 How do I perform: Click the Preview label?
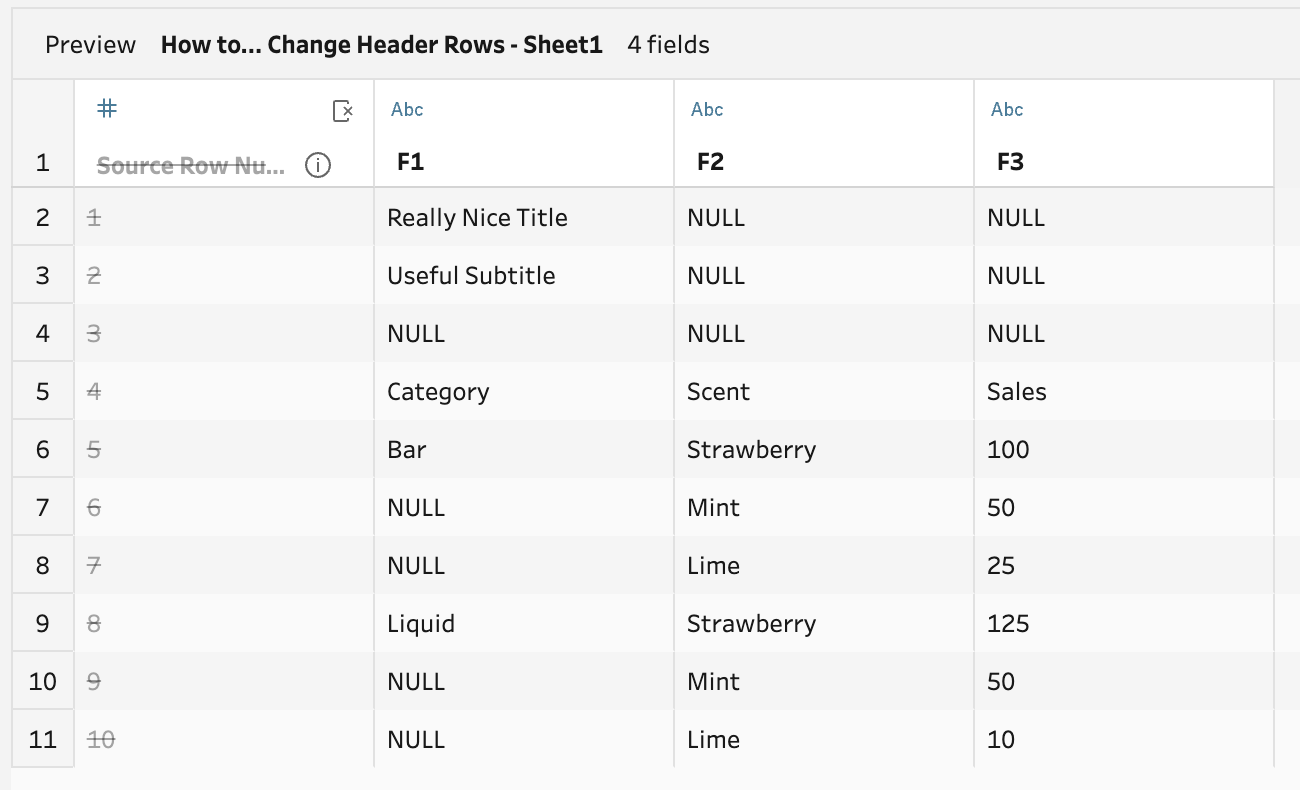click(x=90, y=45)
